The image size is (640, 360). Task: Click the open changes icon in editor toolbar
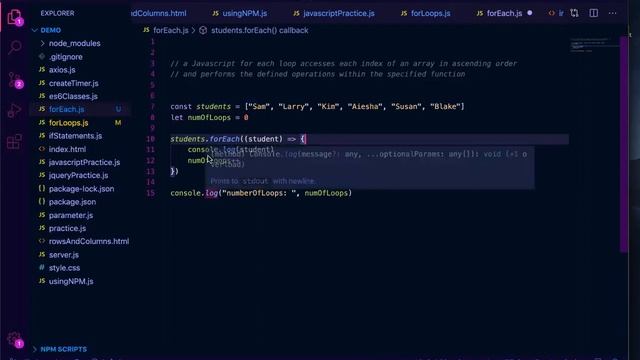coord(574,13)
